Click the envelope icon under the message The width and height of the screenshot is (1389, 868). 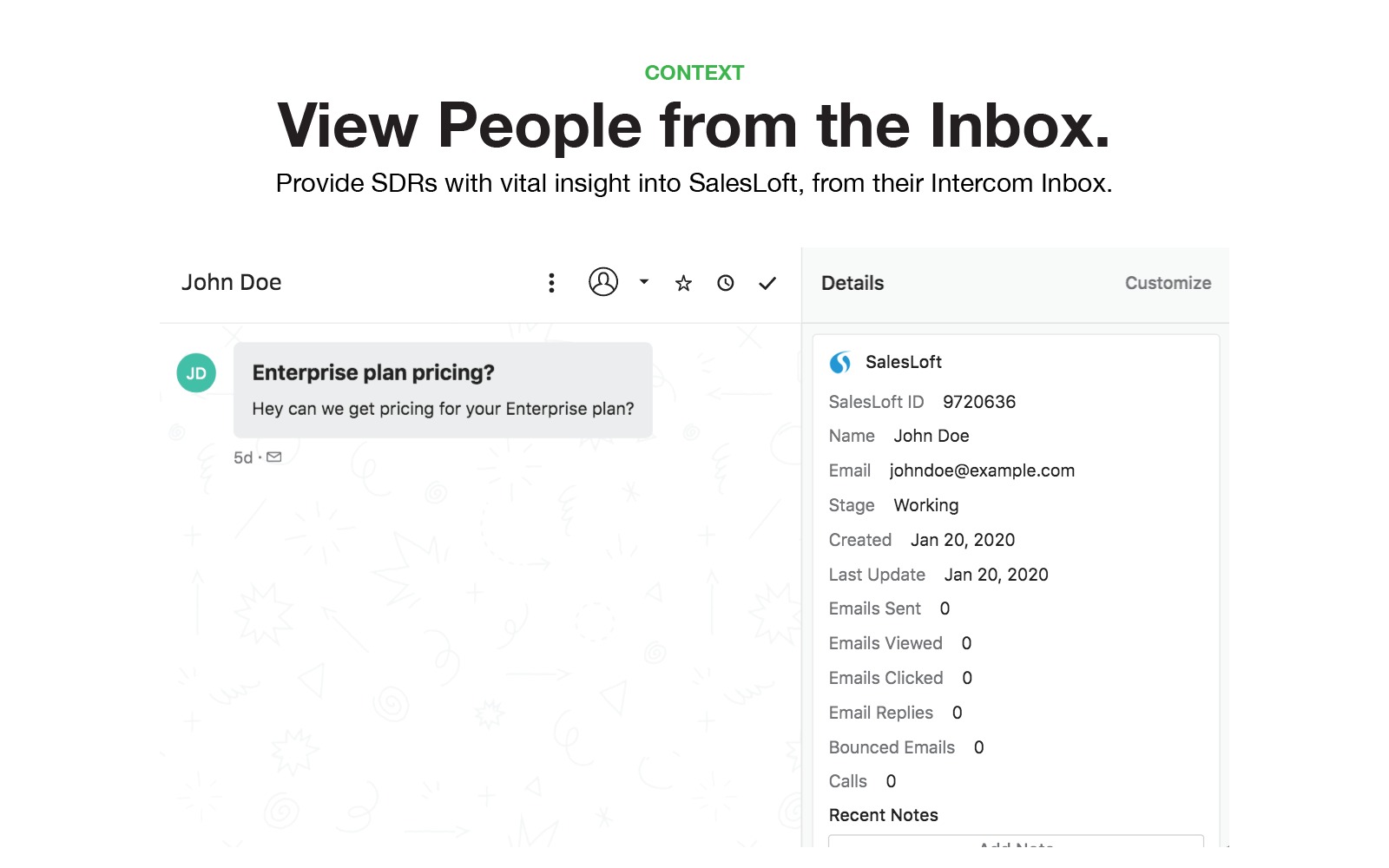click(x=274, y=457)
